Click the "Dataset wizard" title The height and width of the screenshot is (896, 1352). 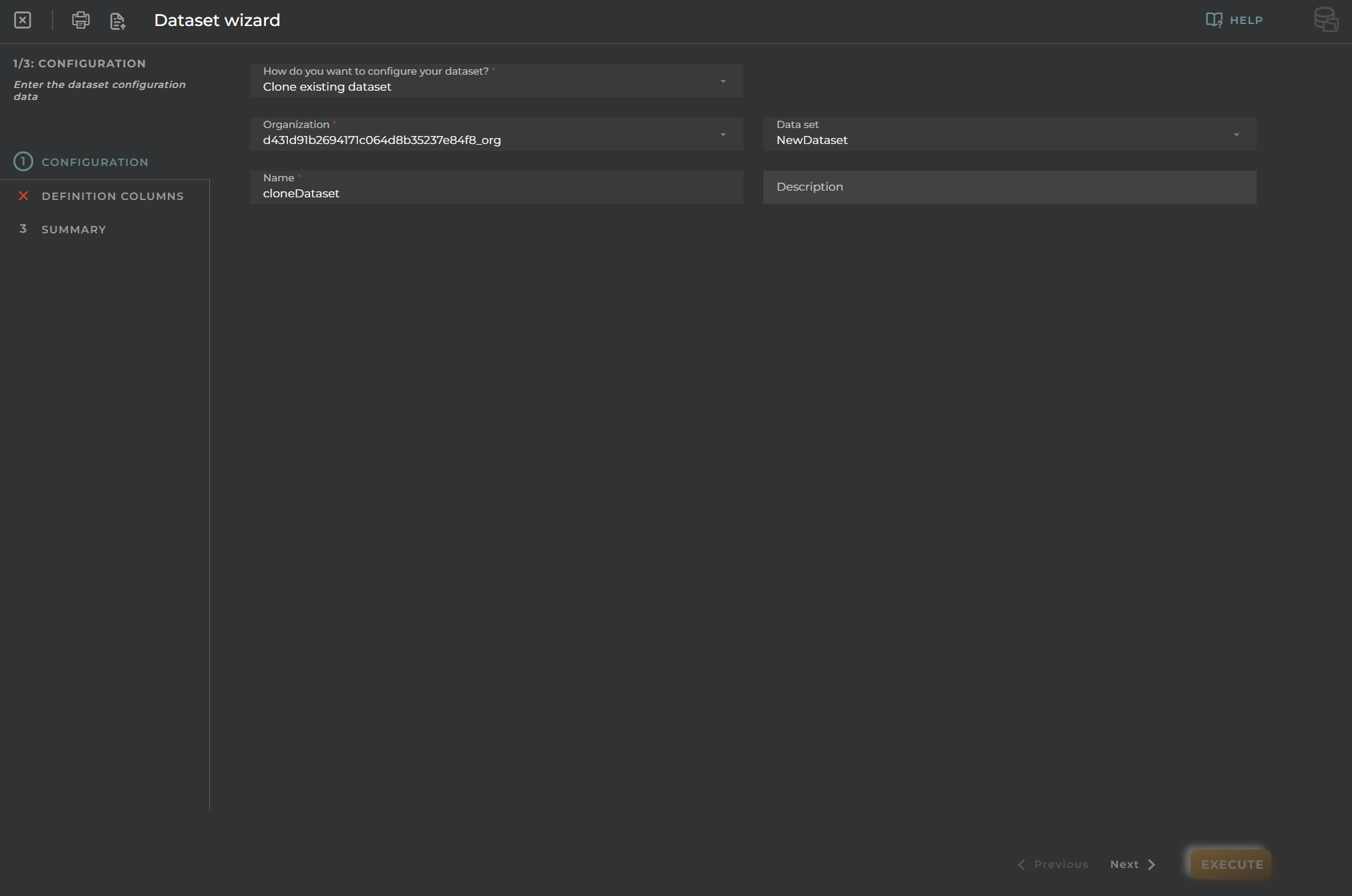click(217, 20)
